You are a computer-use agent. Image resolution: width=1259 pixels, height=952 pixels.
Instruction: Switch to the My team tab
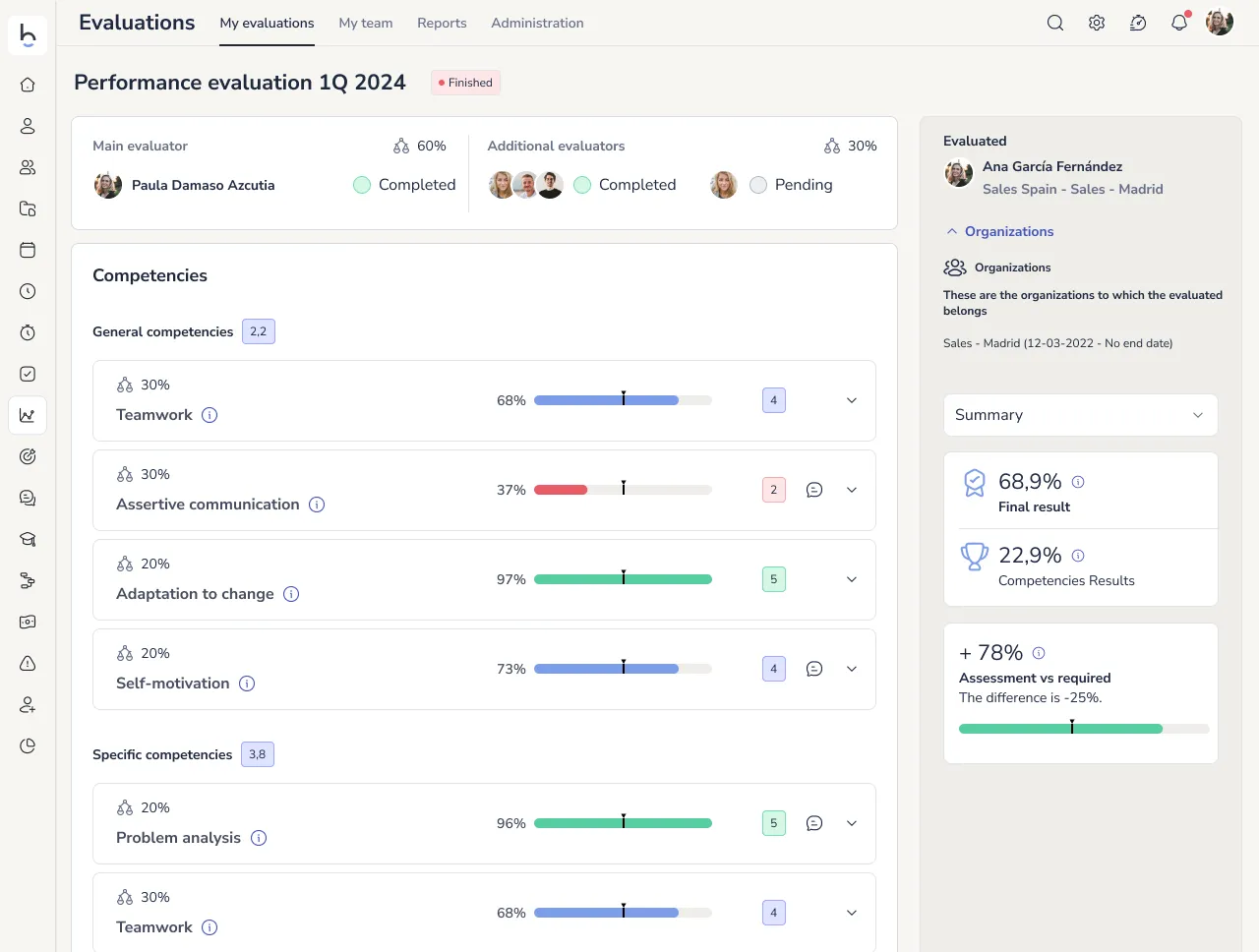(365, 23)
